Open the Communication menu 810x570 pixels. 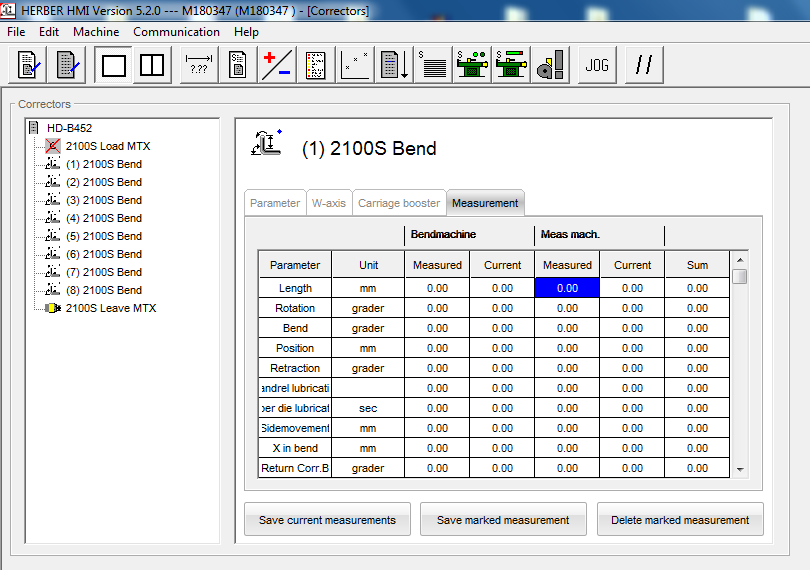(x=176, y=32)
